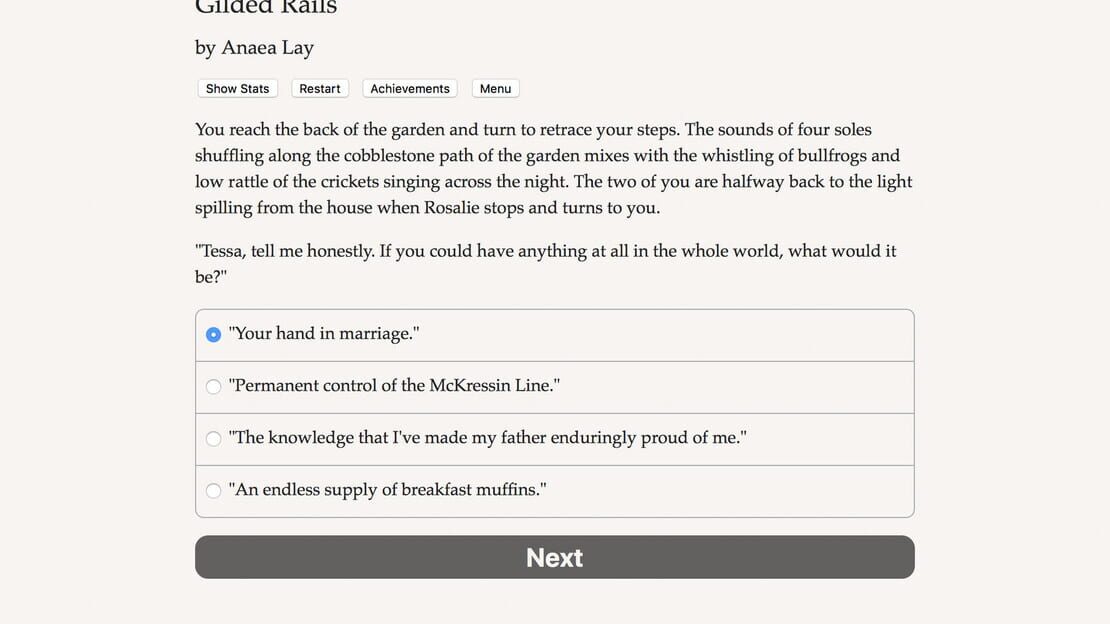The width and height of the screenshot is (1110, 624).
Task: Click the word "be?" ending Rosalie's question
Action: coord(211,277)
